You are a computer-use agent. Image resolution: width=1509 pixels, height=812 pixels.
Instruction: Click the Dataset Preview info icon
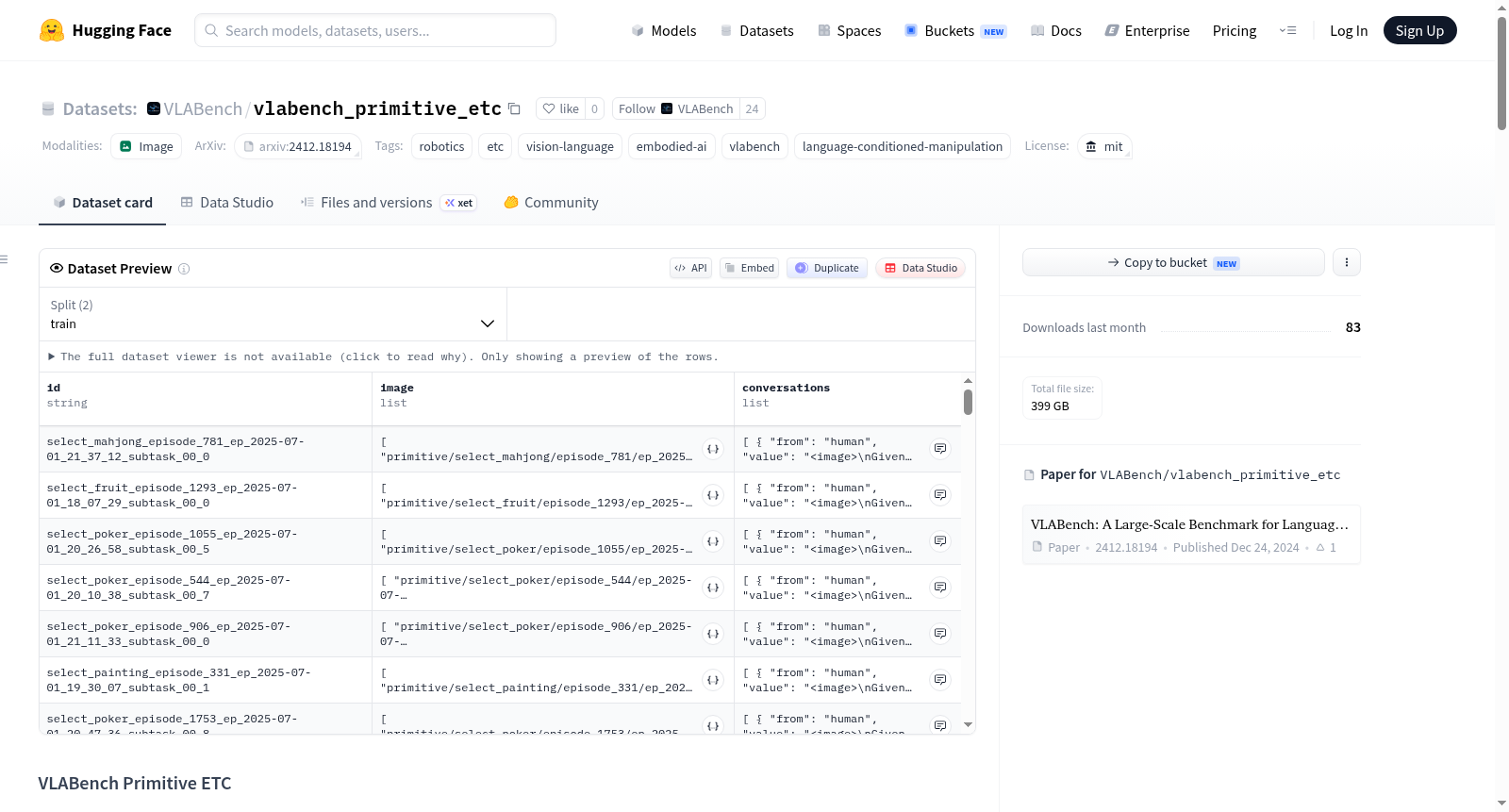(x=184, y=269)
